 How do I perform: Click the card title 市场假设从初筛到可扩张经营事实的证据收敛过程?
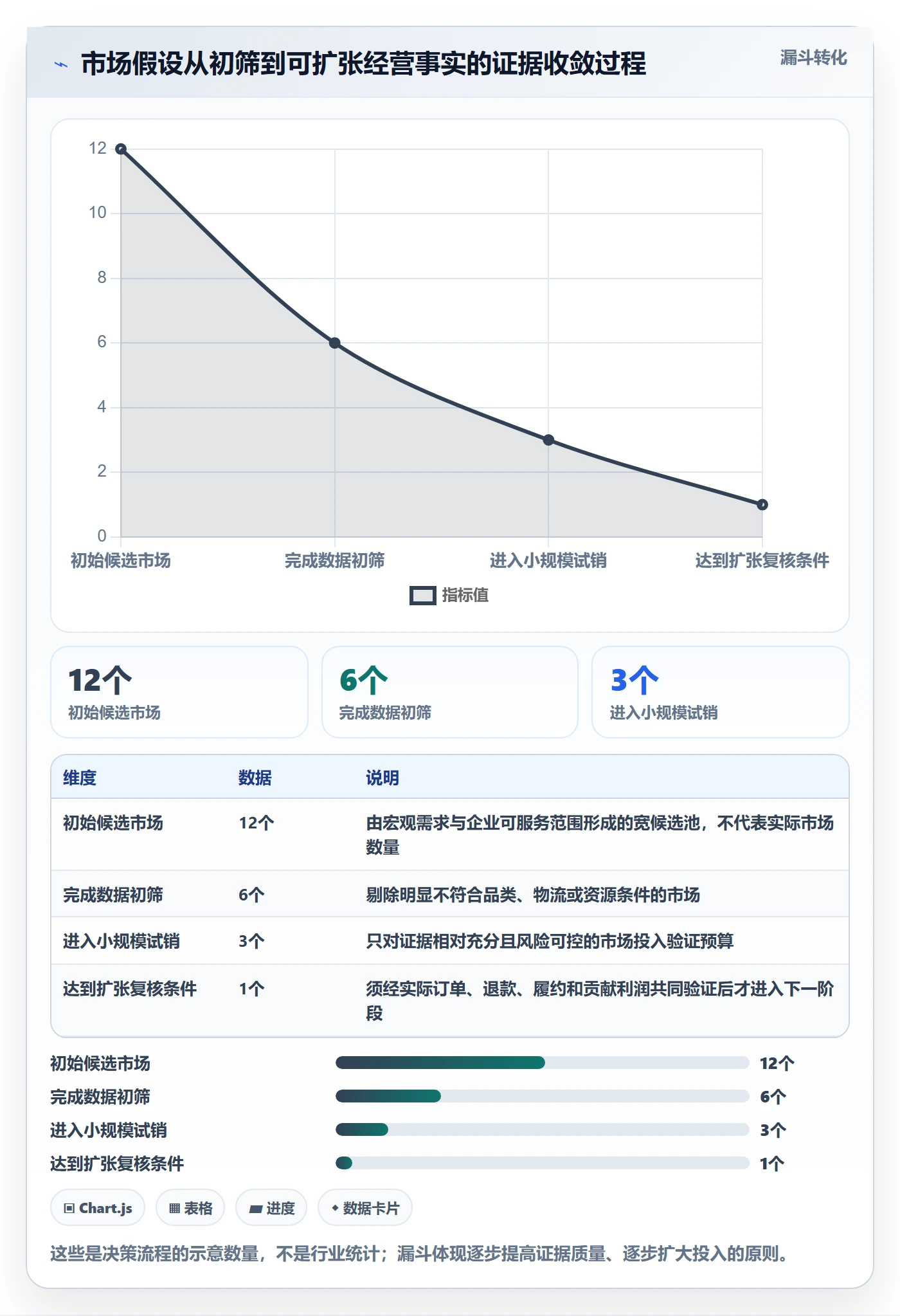pos(363,64)
